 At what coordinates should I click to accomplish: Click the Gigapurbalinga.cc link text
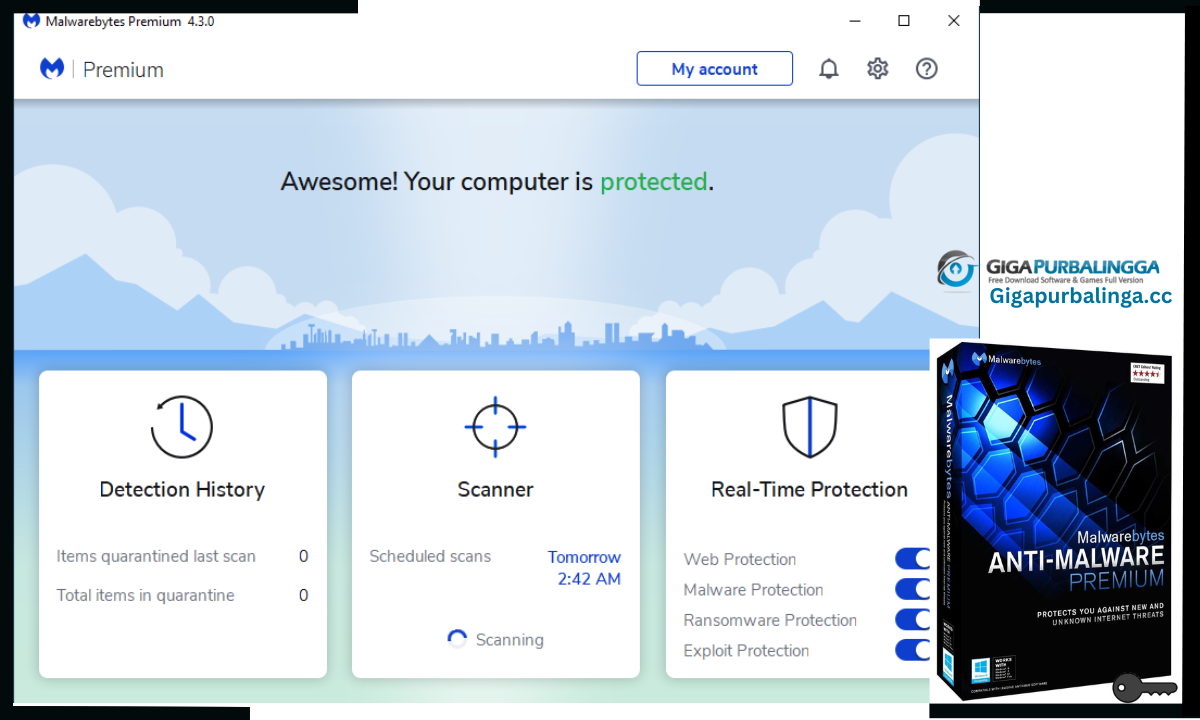coord(1080,296)
